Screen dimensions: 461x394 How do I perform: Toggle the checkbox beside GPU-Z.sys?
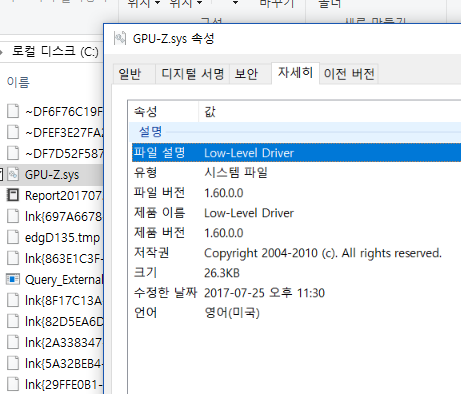point(1,175)
